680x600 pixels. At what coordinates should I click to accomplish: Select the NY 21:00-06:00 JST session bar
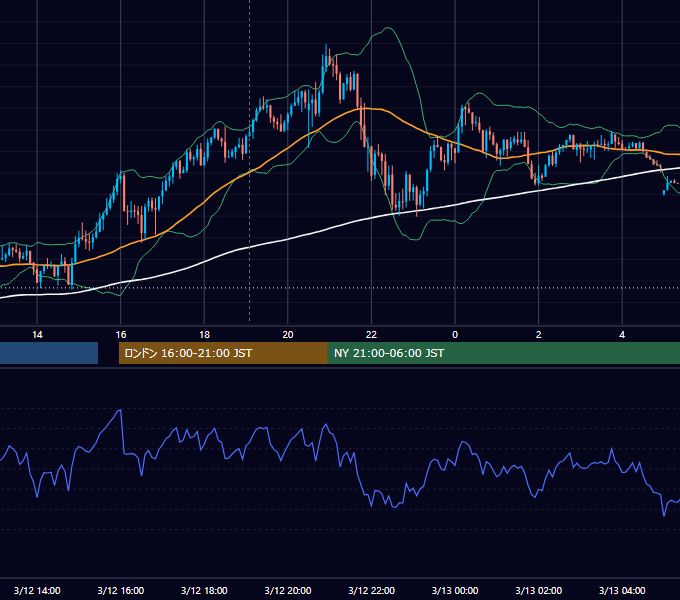pyautogui.click(x=503, y=353)
